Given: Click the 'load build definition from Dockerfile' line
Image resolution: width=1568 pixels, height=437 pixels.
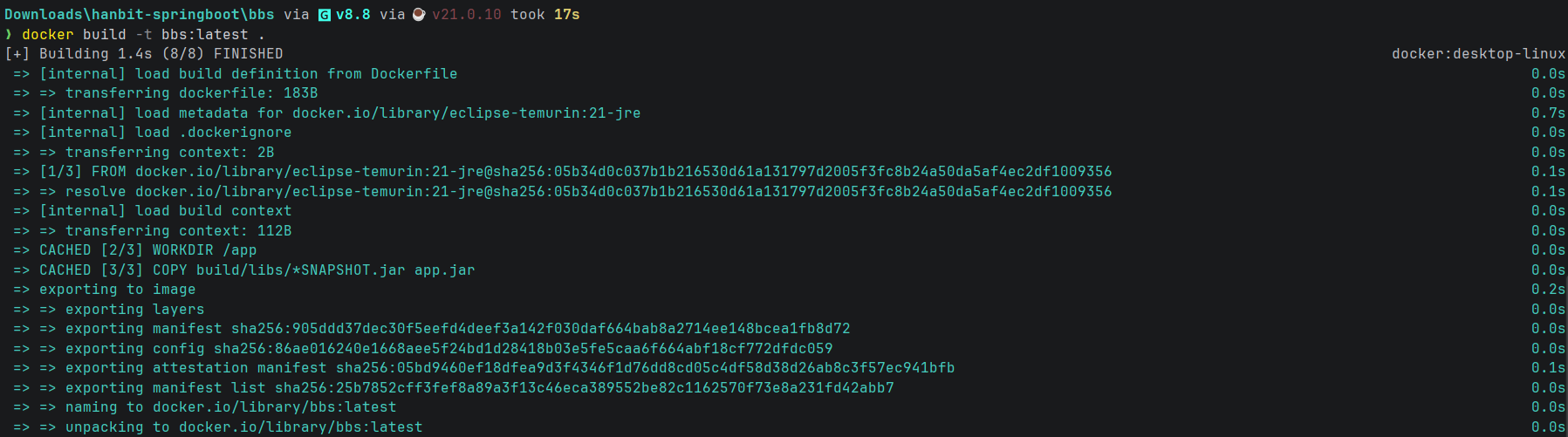Looking at the screenshot, I should 249,74.
